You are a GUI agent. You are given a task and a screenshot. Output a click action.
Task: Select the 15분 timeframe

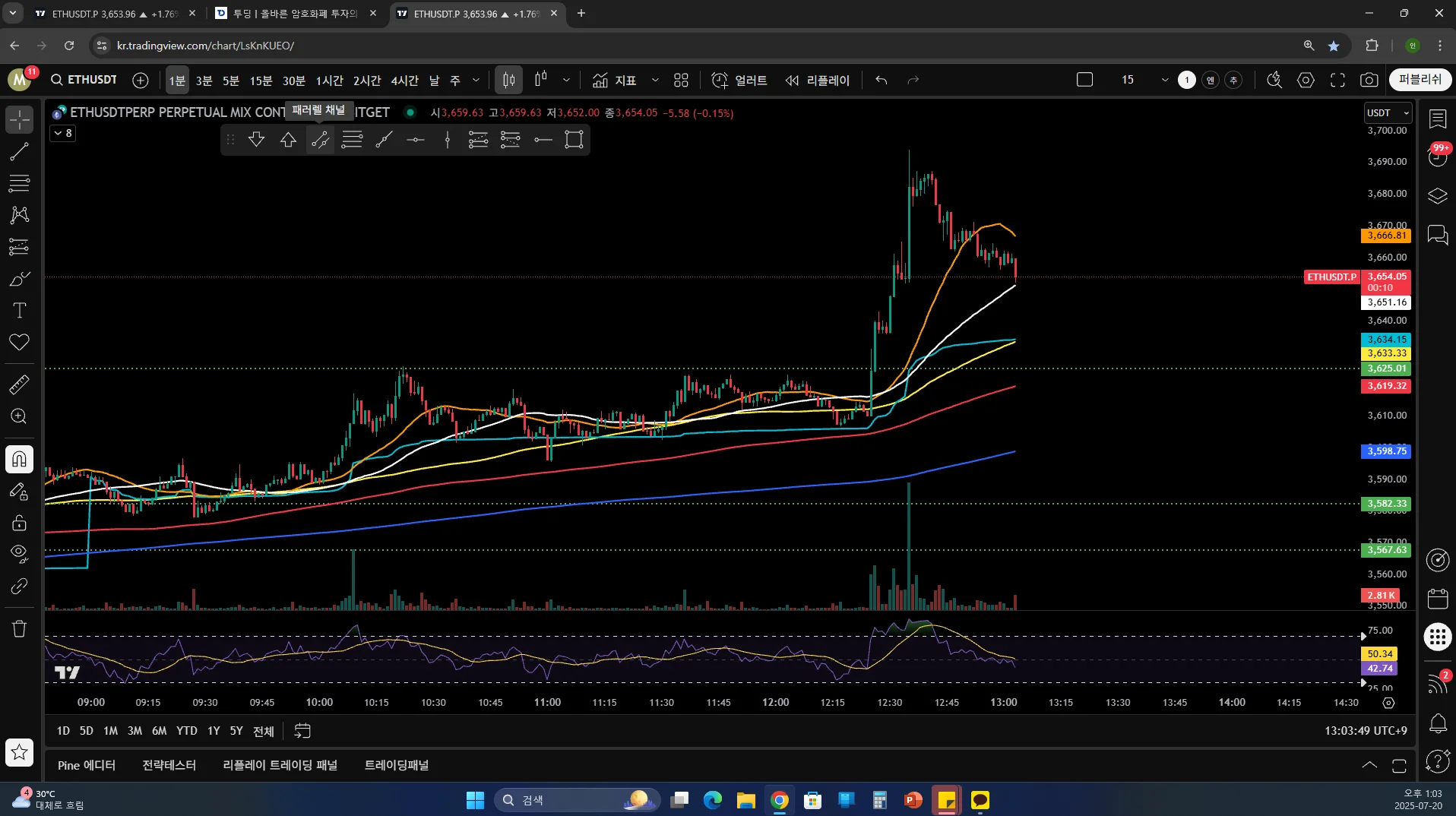[261, 80]
